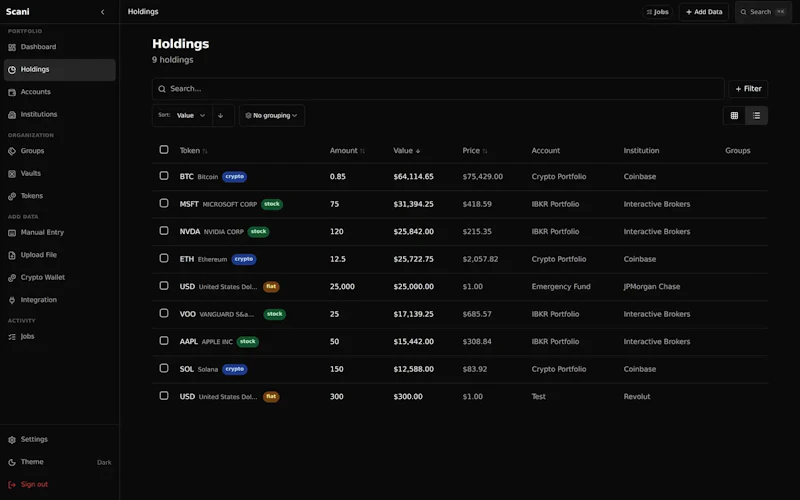Check the AAPL row checkbox
This screenshot has width=800, height=500.
164,341
